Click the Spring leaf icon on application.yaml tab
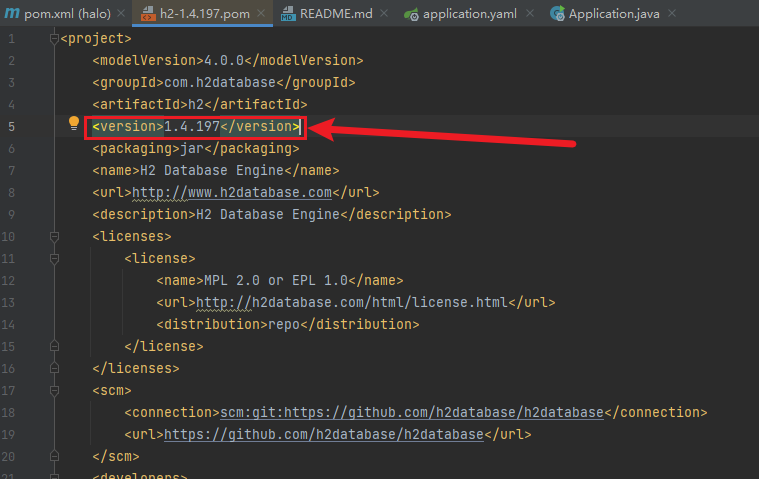 (x=410, y=15)
